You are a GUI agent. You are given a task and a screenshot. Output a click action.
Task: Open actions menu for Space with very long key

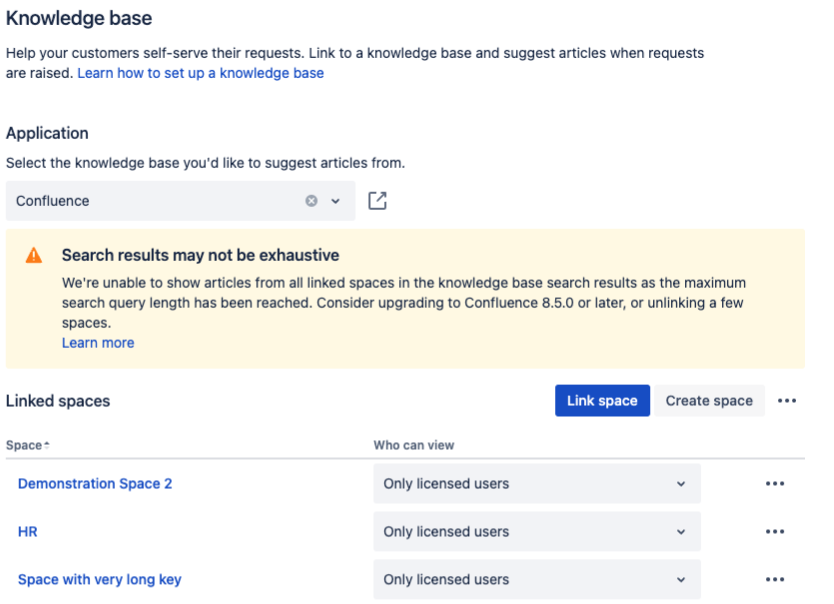point(774,580)
